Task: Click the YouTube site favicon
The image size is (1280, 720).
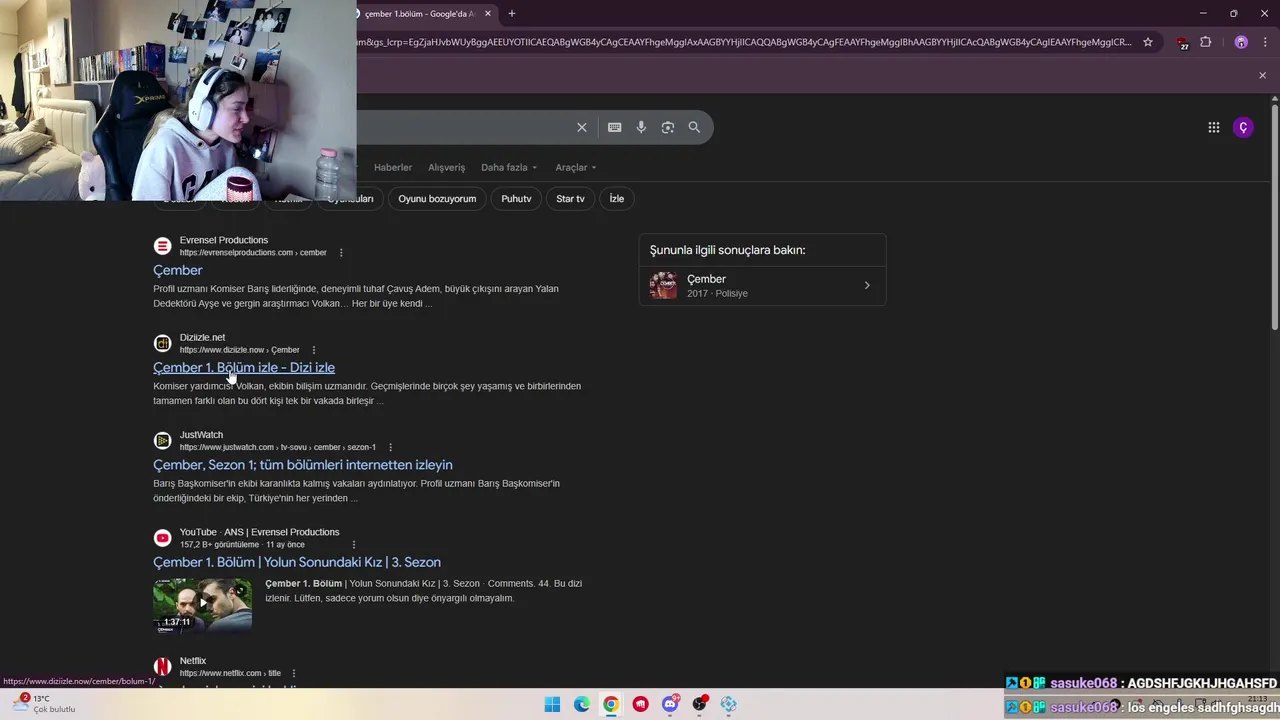Action: point(162,538)
